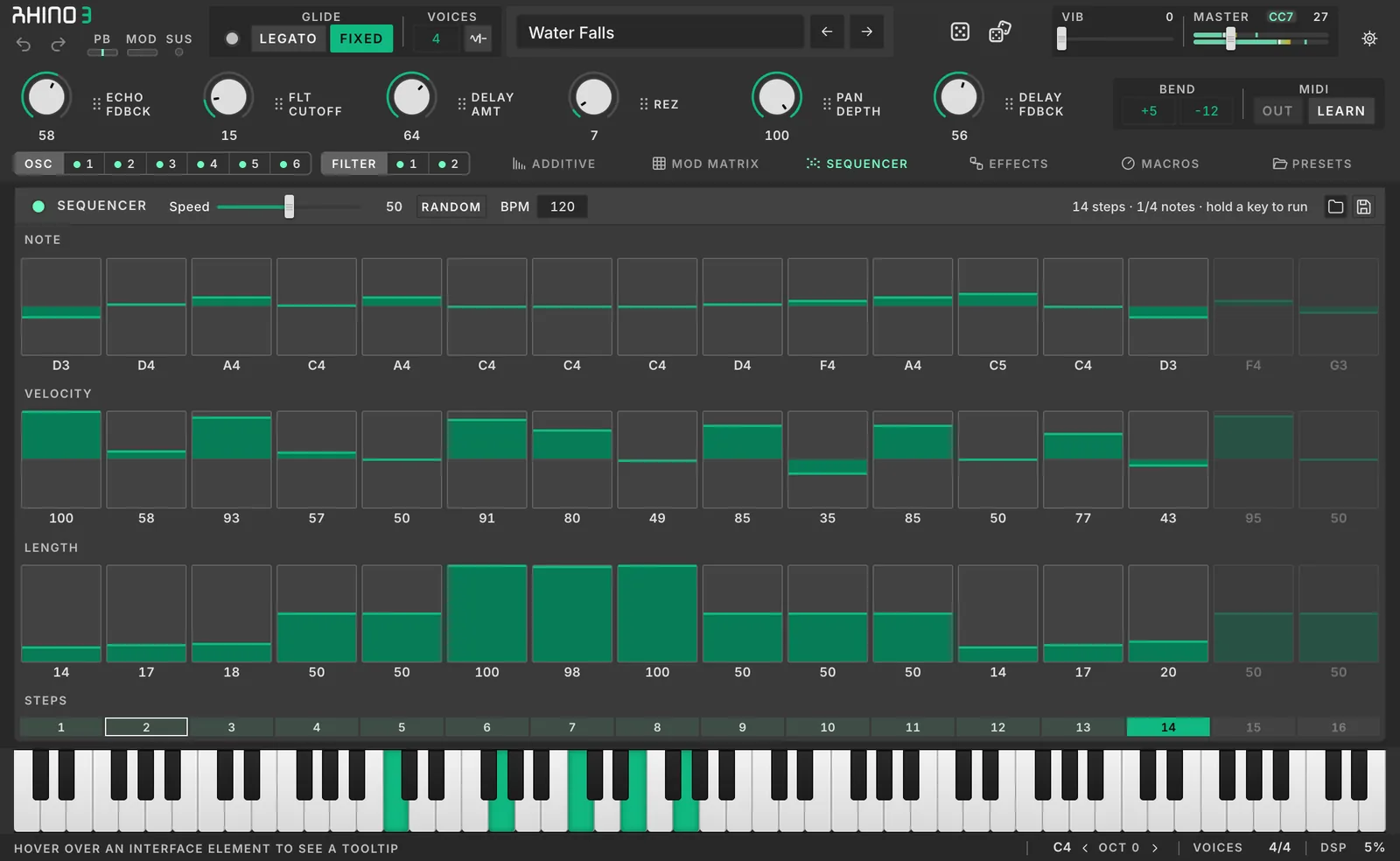Click the MACROS tab
The height and width of the screenshot is (861, 1400).
coord(1161,164)
